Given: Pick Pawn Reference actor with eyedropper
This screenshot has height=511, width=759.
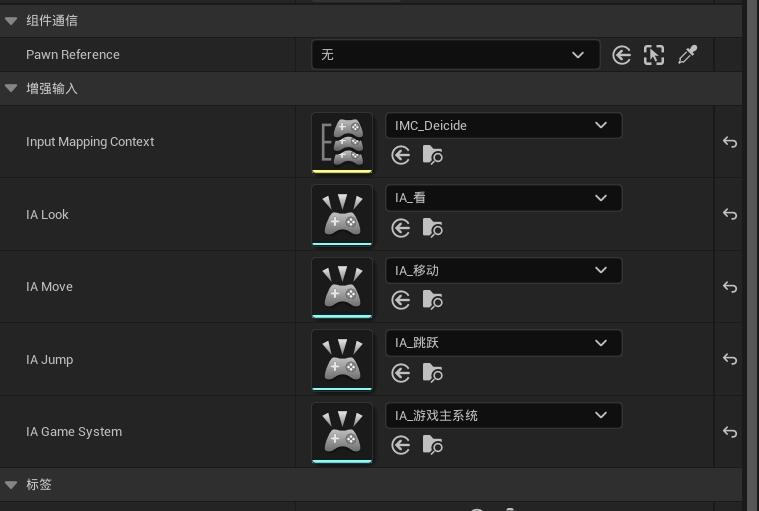Looking at the screenshot, I should [x=687, y=55].
